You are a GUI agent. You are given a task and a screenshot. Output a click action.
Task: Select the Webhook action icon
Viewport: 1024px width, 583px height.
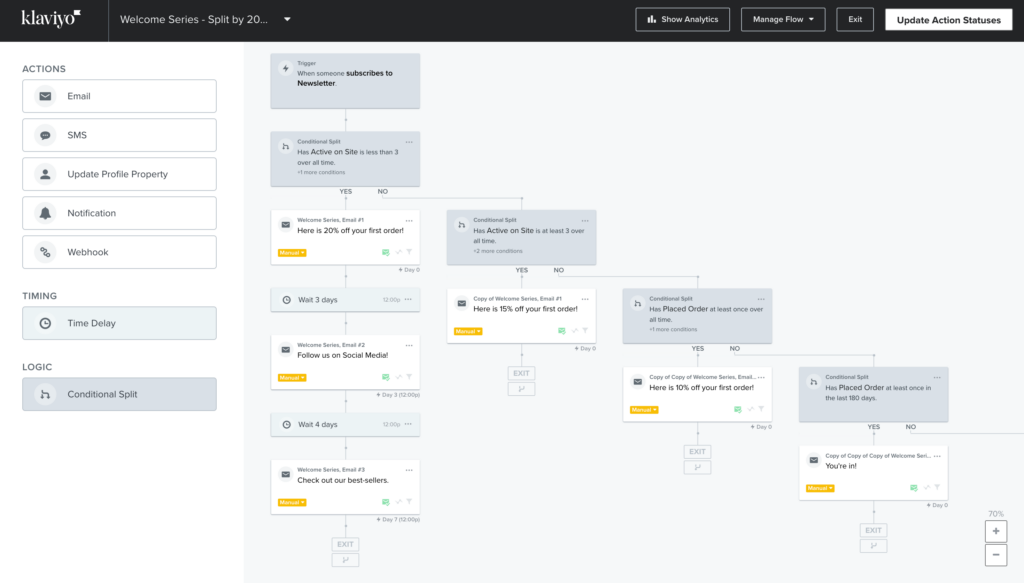[x=45, y=252]
